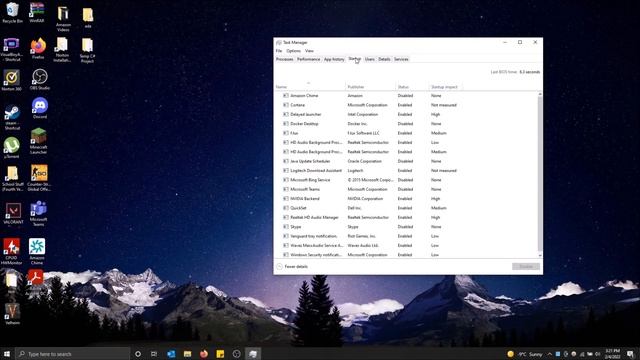Screen dimensions: 640x360
Task: Open Task View on the taskbar
Action: pyautogui.click(x=154, y=354)
